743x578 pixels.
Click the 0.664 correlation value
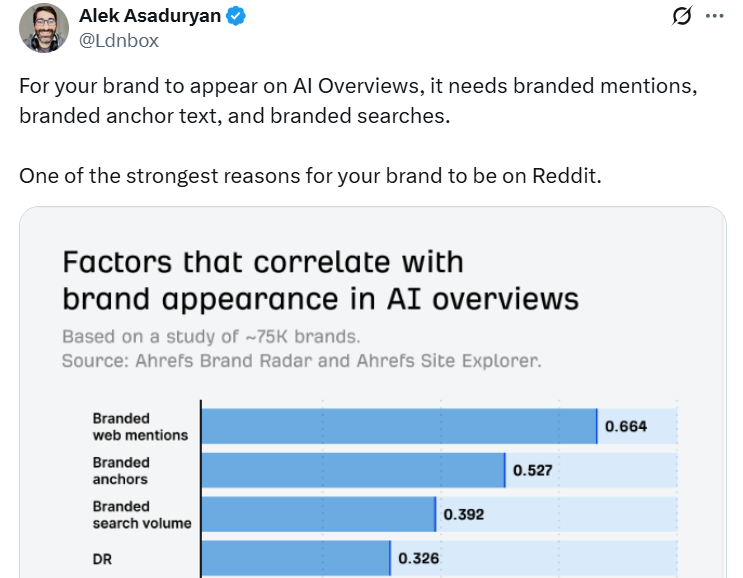(626, 426)
